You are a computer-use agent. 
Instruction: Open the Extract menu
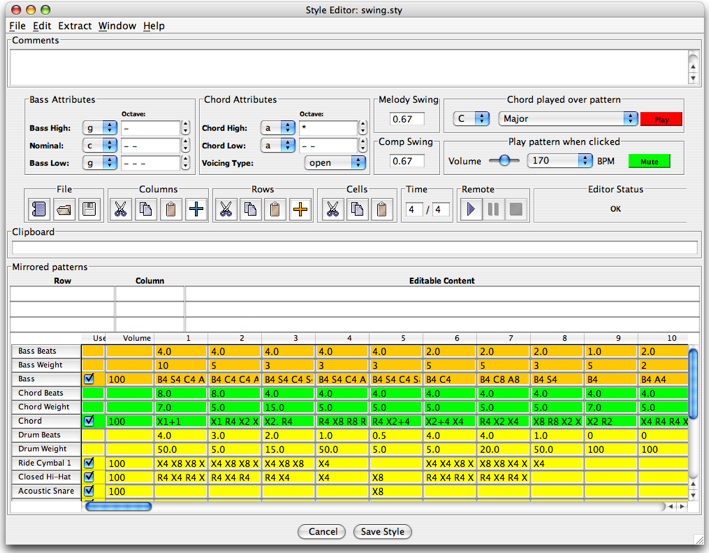pos(74,25)
